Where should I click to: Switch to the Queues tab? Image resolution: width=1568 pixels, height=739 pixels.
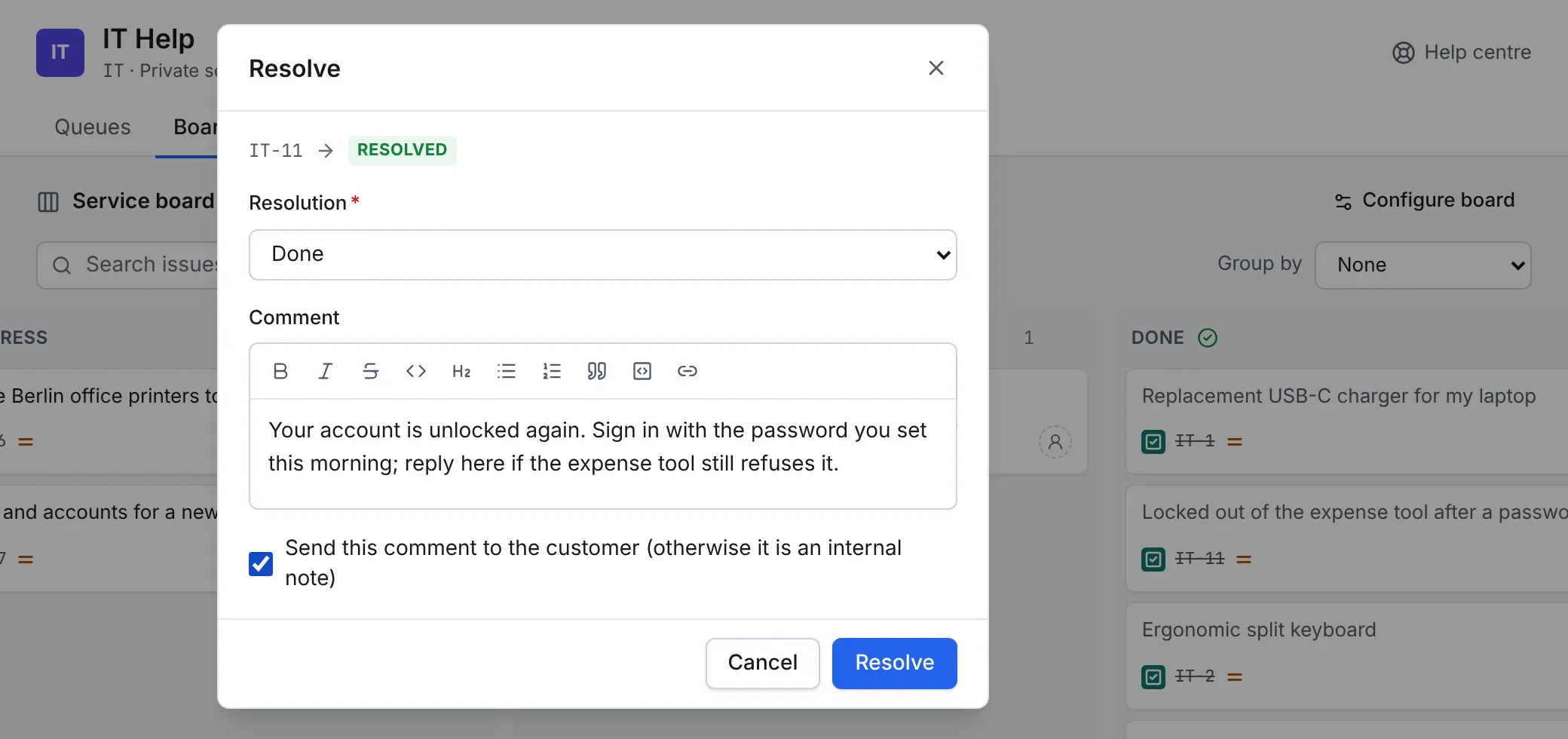[93, 127]
